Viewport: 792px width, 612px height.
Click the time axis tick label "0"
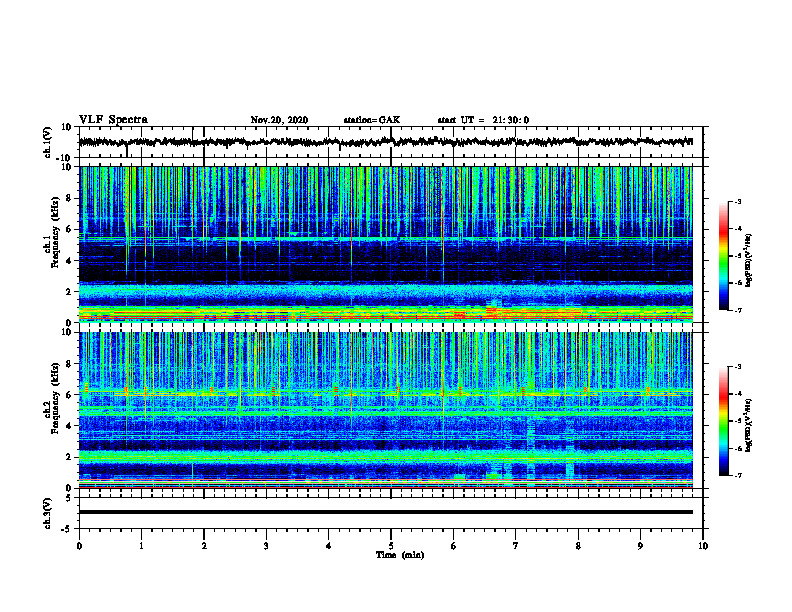coord(79,546)
